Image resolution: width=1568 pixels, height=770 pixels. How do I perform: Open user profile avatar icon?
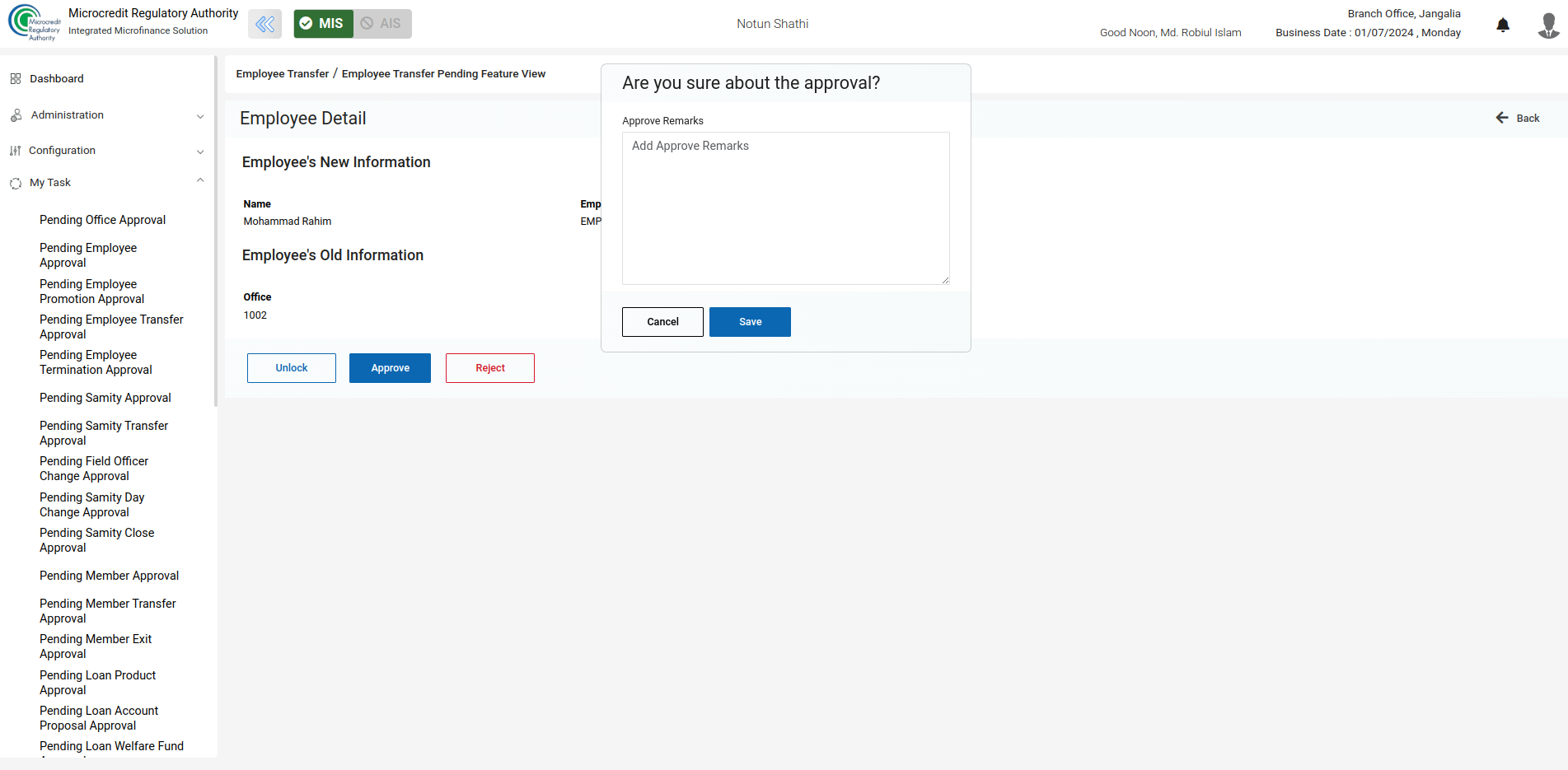pyautogui.click(x=1548, y=25)
